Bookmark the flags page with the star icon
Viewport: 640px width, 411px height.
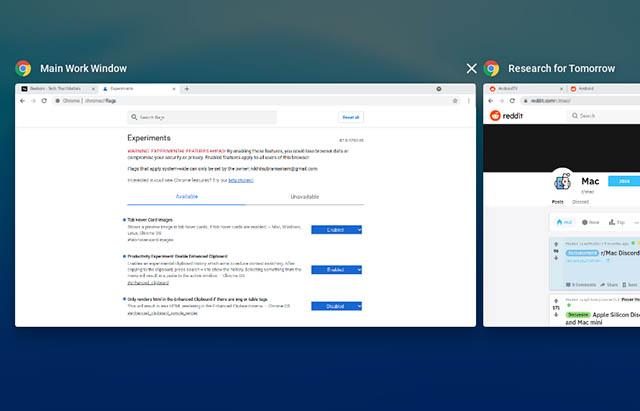(x=455, y=100)
